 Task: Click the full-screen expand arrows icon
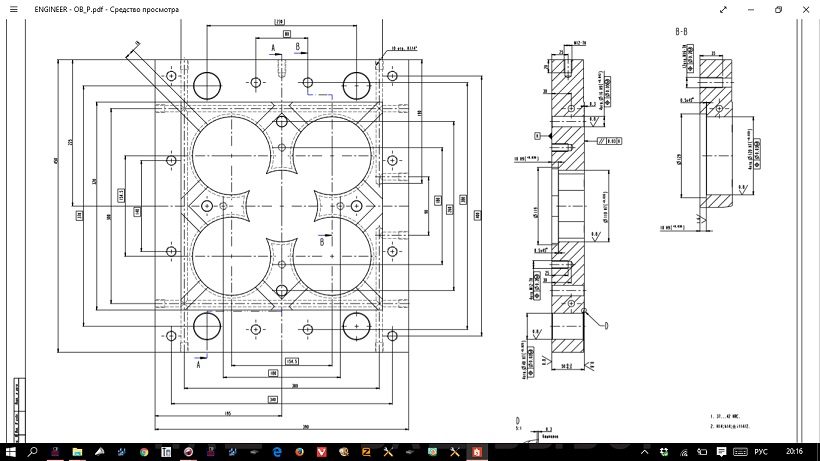coord(723,8)
